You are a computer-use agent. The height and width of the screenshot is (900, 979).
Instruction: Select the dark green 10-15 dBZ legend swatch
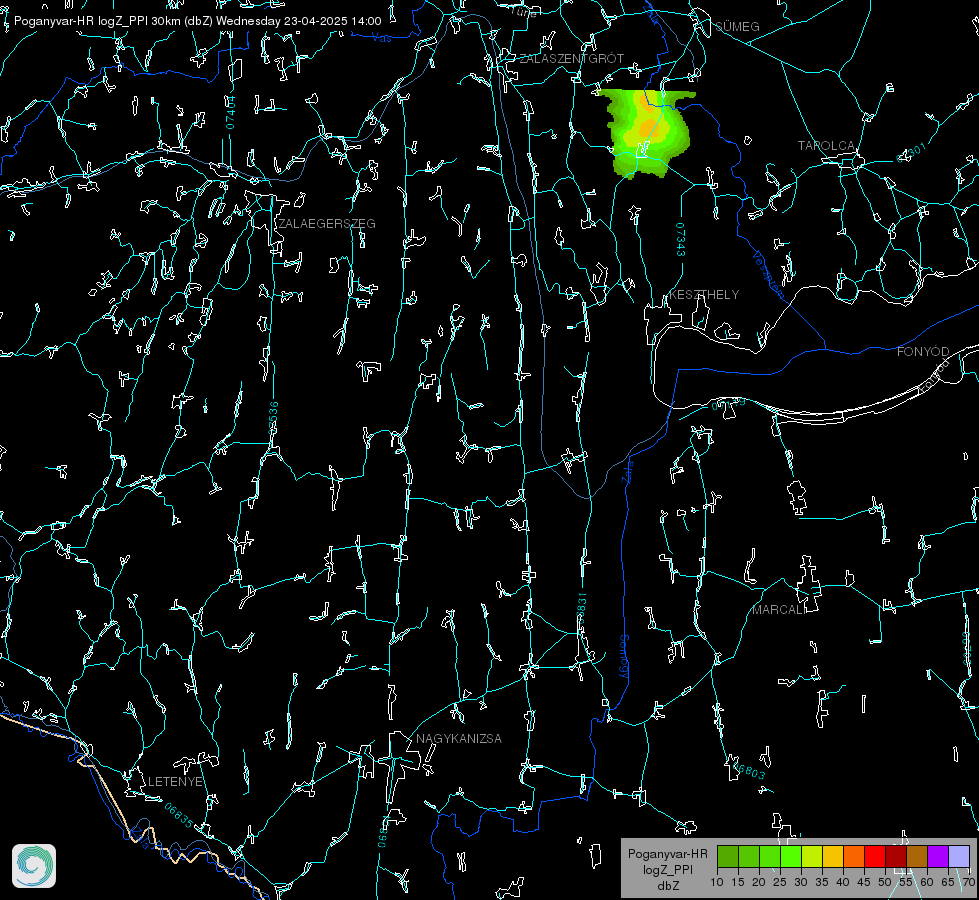pyautogui.click(x=728, y=856)
